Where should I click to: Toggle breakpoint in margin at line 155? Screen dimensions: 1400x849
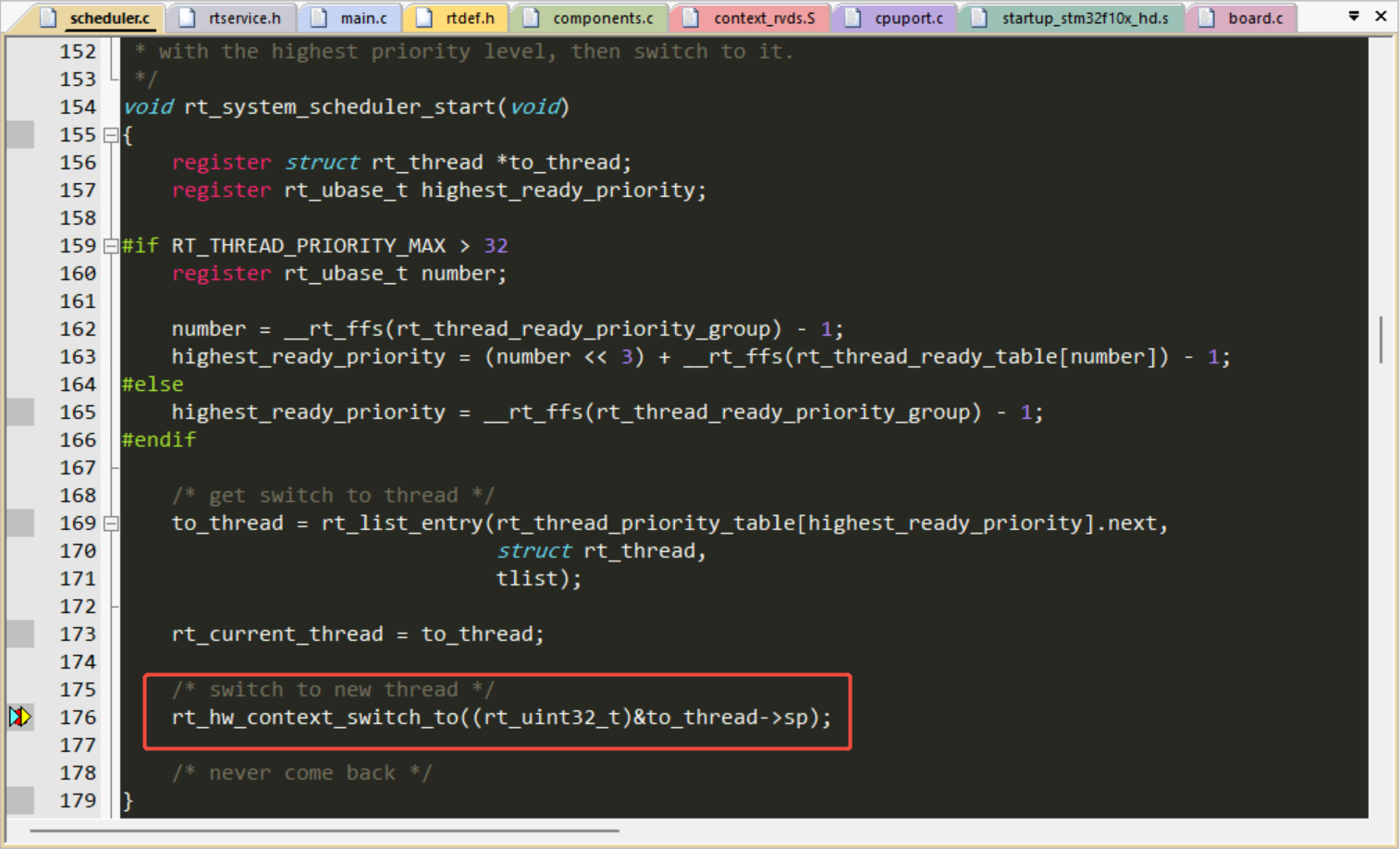tap(20, 135)
